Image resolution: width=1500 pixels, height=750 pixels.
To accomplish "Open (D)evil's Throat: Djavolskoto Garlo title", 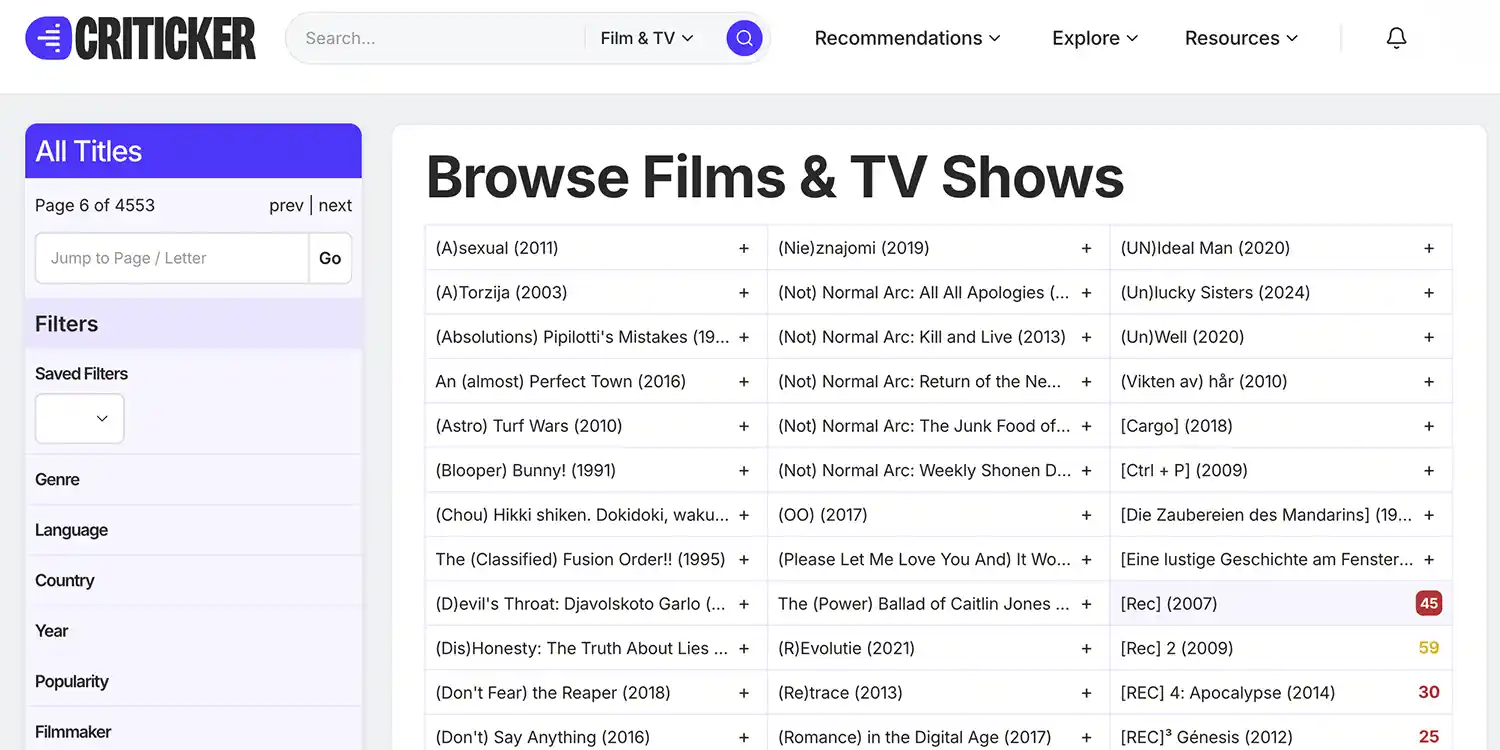I will pos(581,604).
